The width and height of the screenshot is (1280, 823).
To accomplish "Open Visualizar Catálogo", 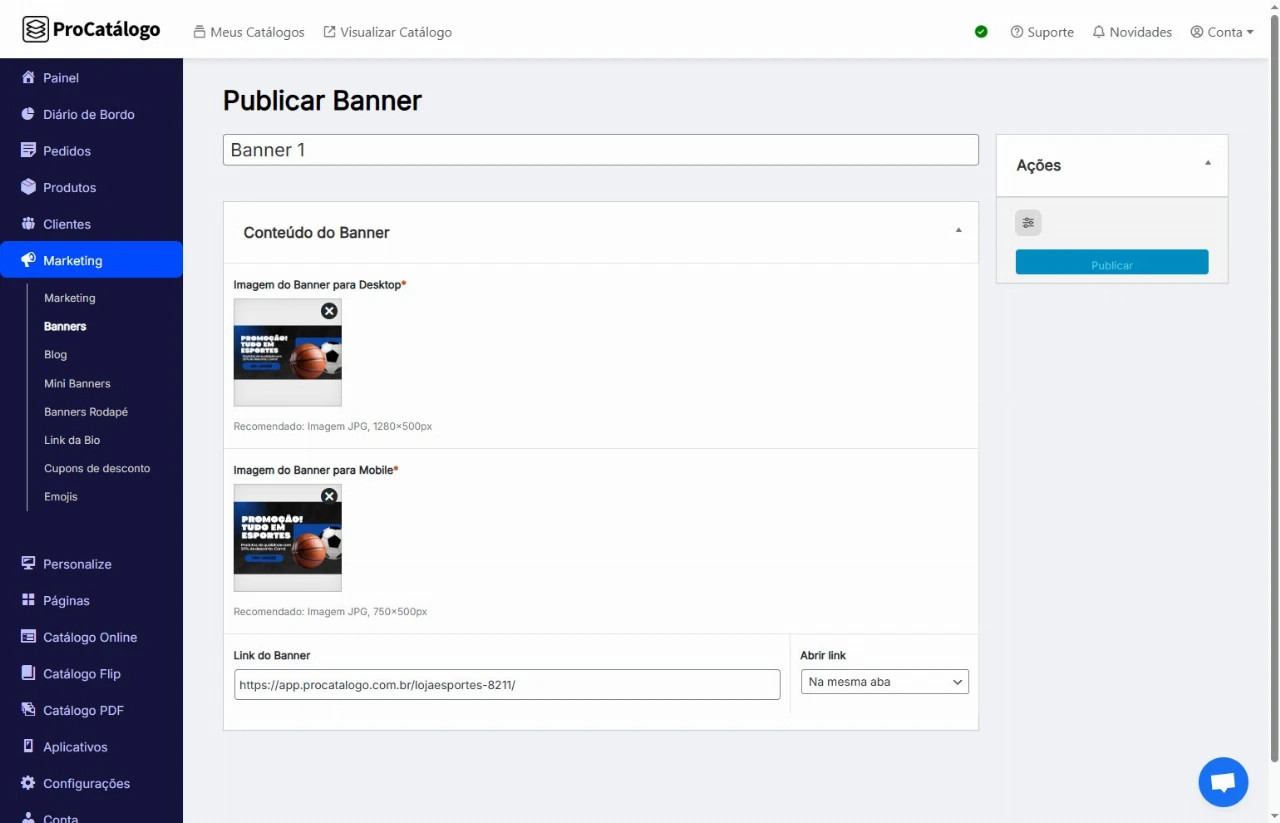I will pyautogui.click(x=388, y=32).
